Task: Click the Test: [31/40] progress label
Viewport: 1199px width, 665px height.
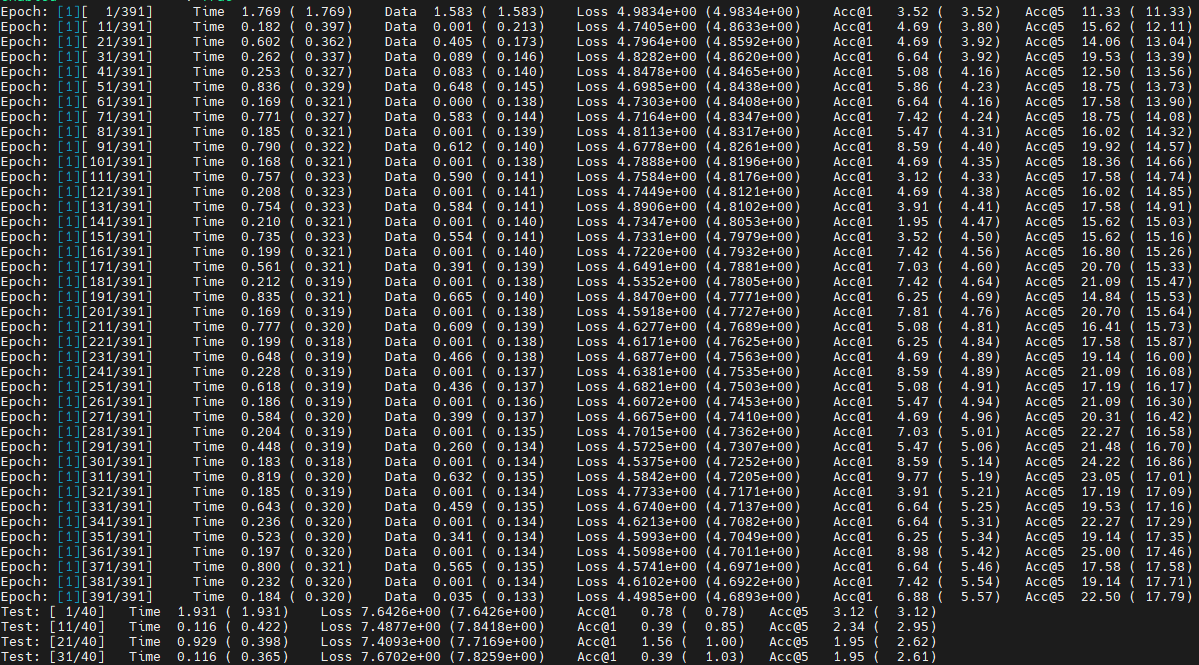Action: 53,657
